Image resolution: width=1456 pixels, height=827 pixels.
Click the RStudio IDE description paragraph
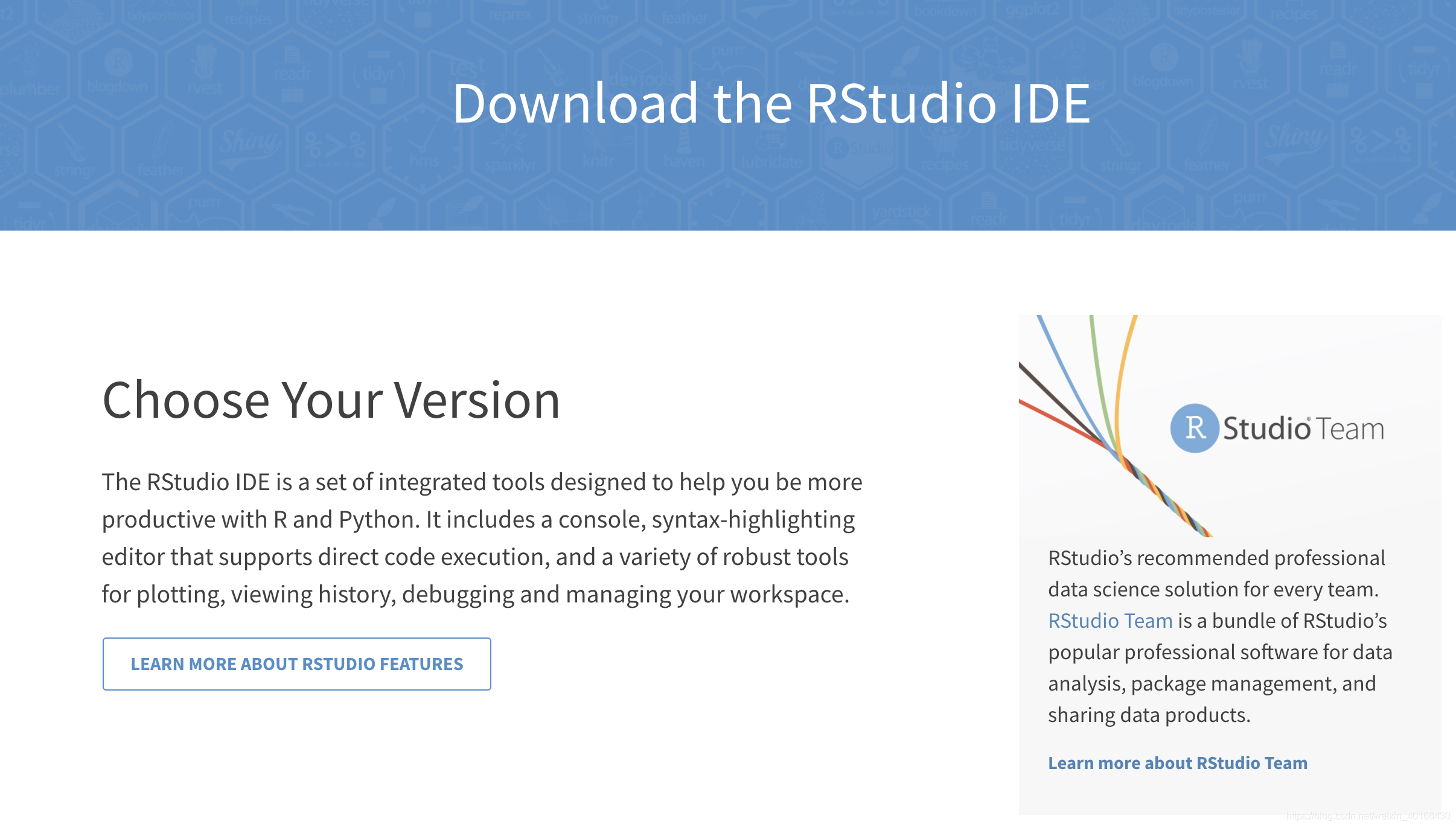(482, 537)
